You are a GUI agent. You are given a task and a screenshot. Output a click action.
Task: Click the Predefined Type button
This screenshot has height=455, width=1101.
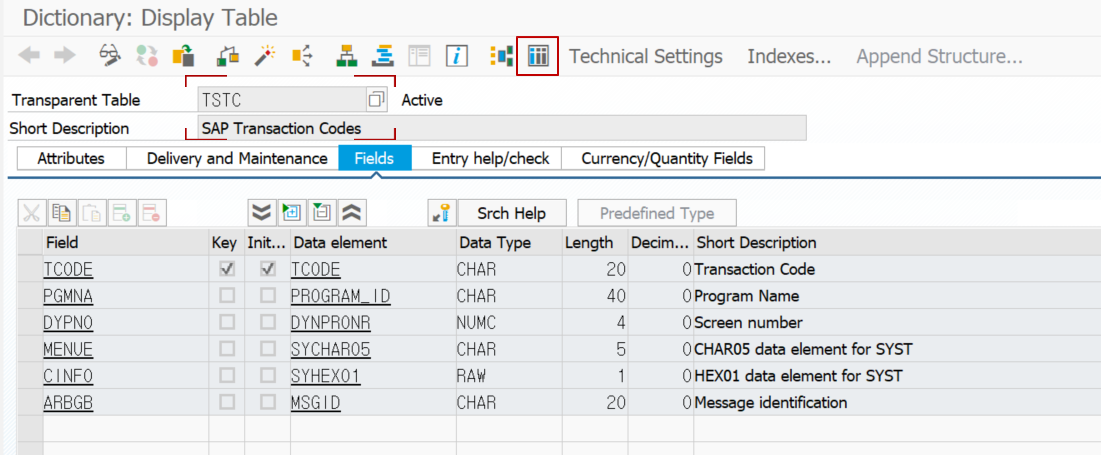[657, 213]
